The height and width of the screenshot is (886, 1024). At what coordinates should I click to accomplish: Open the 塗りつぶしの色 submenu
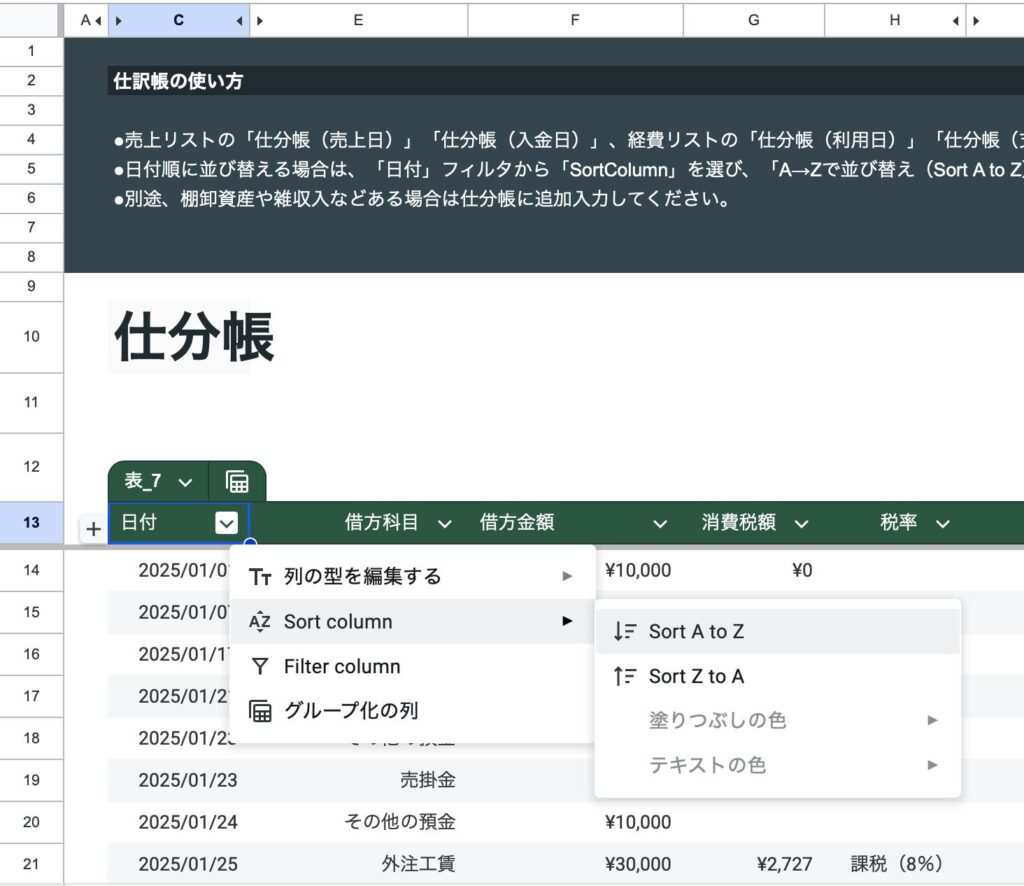[x=777, y=720]
